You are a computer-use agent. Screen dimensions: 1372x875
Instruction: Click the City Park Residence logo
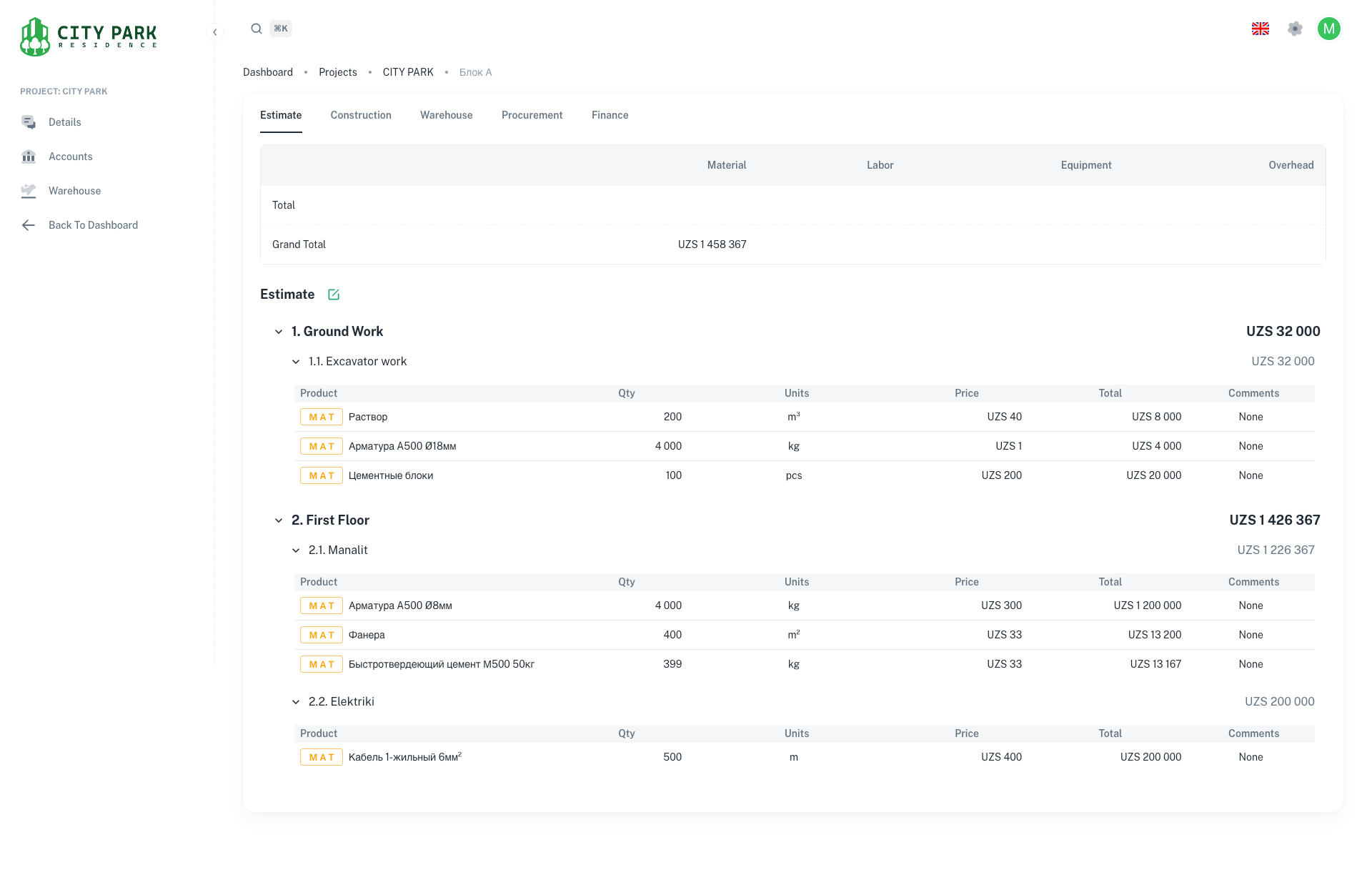click(89, 36)
